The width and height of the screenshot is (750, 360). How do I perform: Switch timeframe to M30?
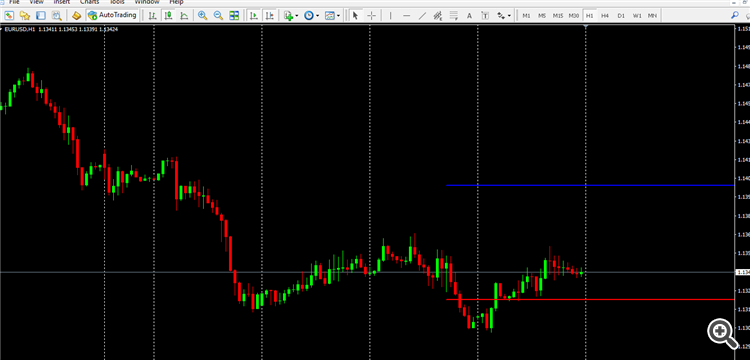(574, 16)
